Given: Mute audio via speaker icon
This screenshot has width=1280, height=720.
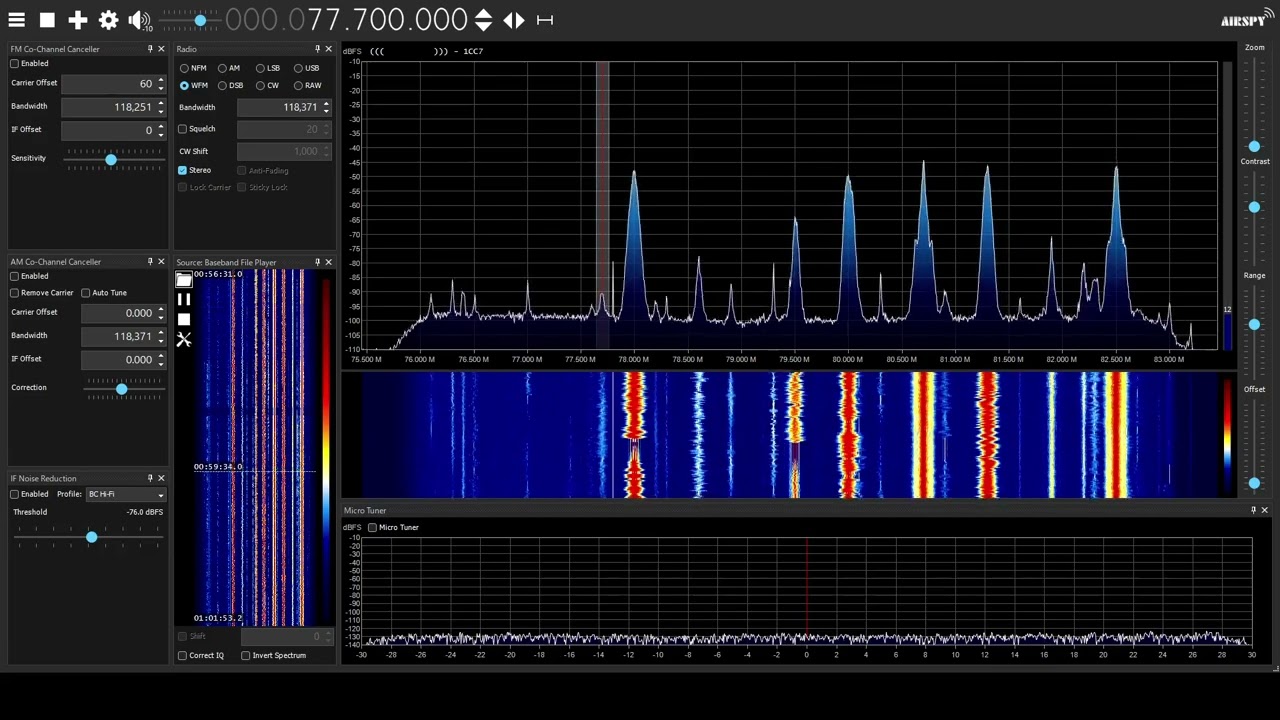Looking at the screenshot, I should point(138,20).
